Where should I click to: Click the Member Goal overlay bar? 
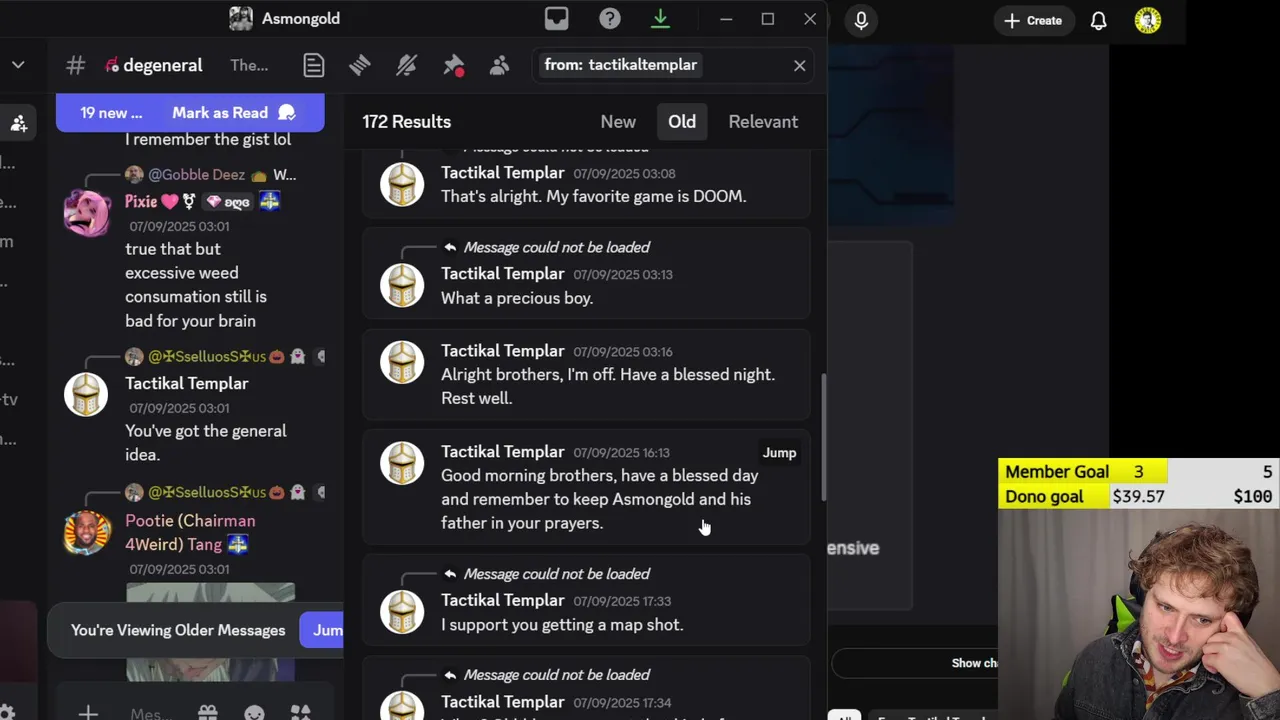pyautogui.click(x=1139, y=472)
